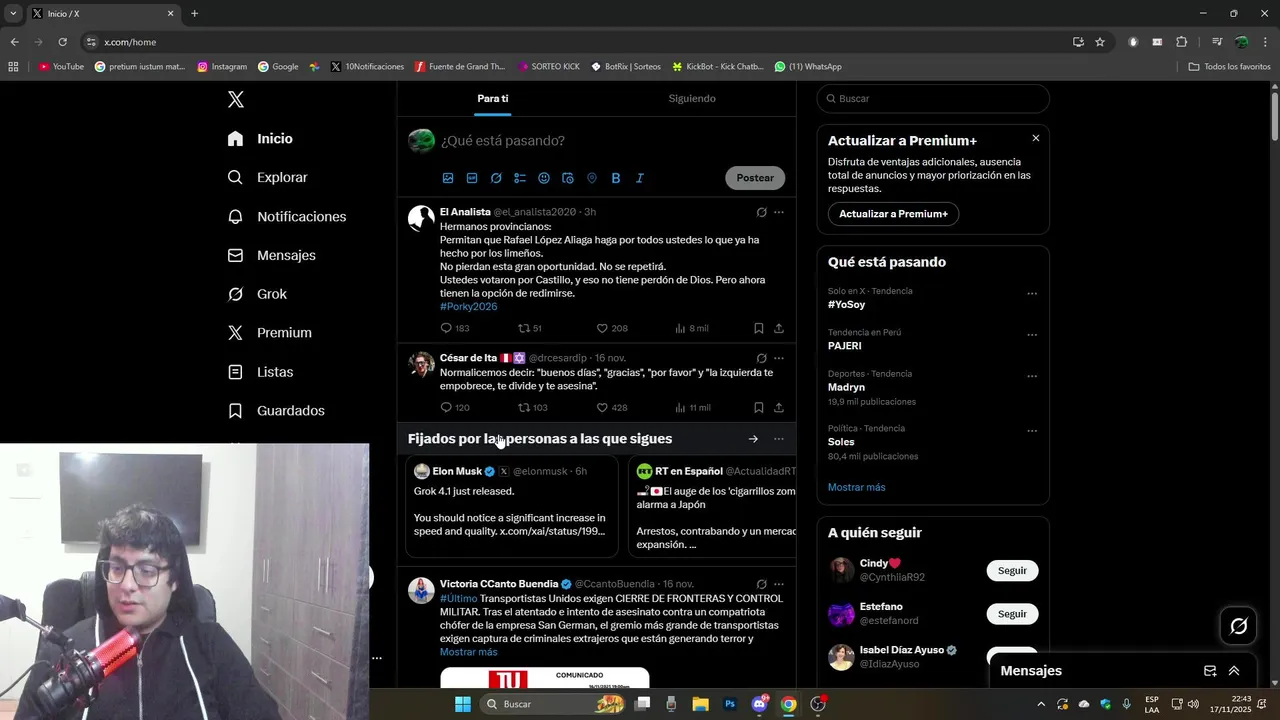Reply to César de Ita post

[455, 408]
